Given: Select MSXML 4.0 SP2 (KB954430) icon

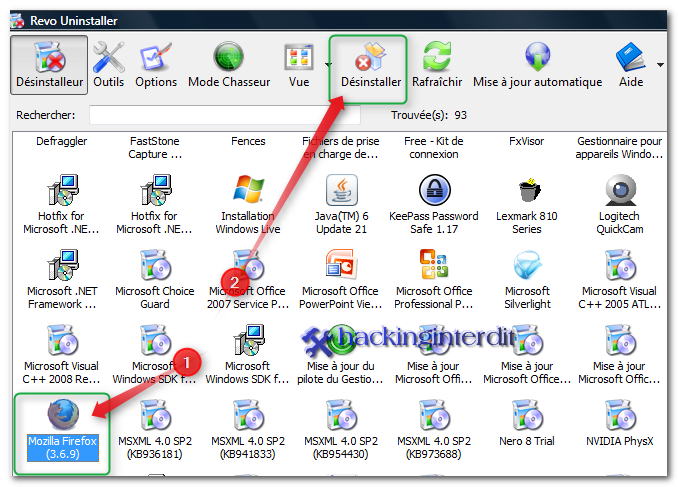Looking at the screenshot, I should 342,415.
